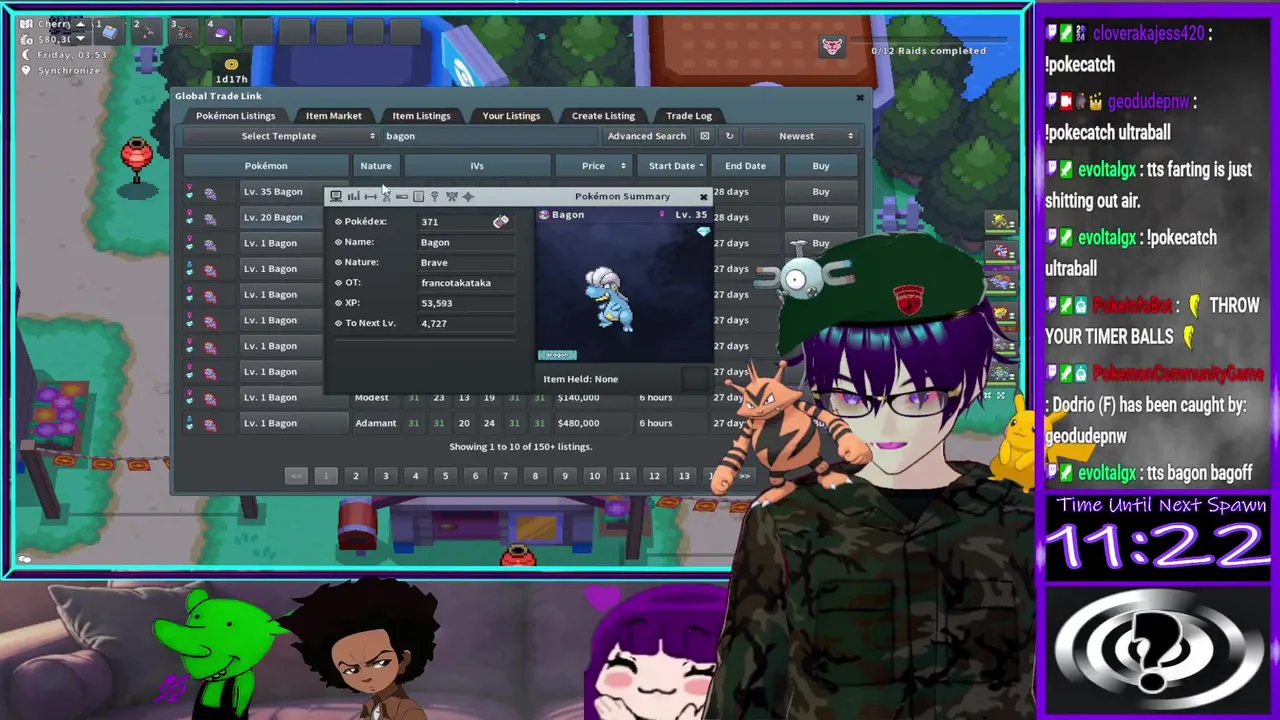This screenshot has width=1280, height=720.
Task: Click the raid icon next to Raids completed
Action: pyautogui.click(x=831, y=46)
